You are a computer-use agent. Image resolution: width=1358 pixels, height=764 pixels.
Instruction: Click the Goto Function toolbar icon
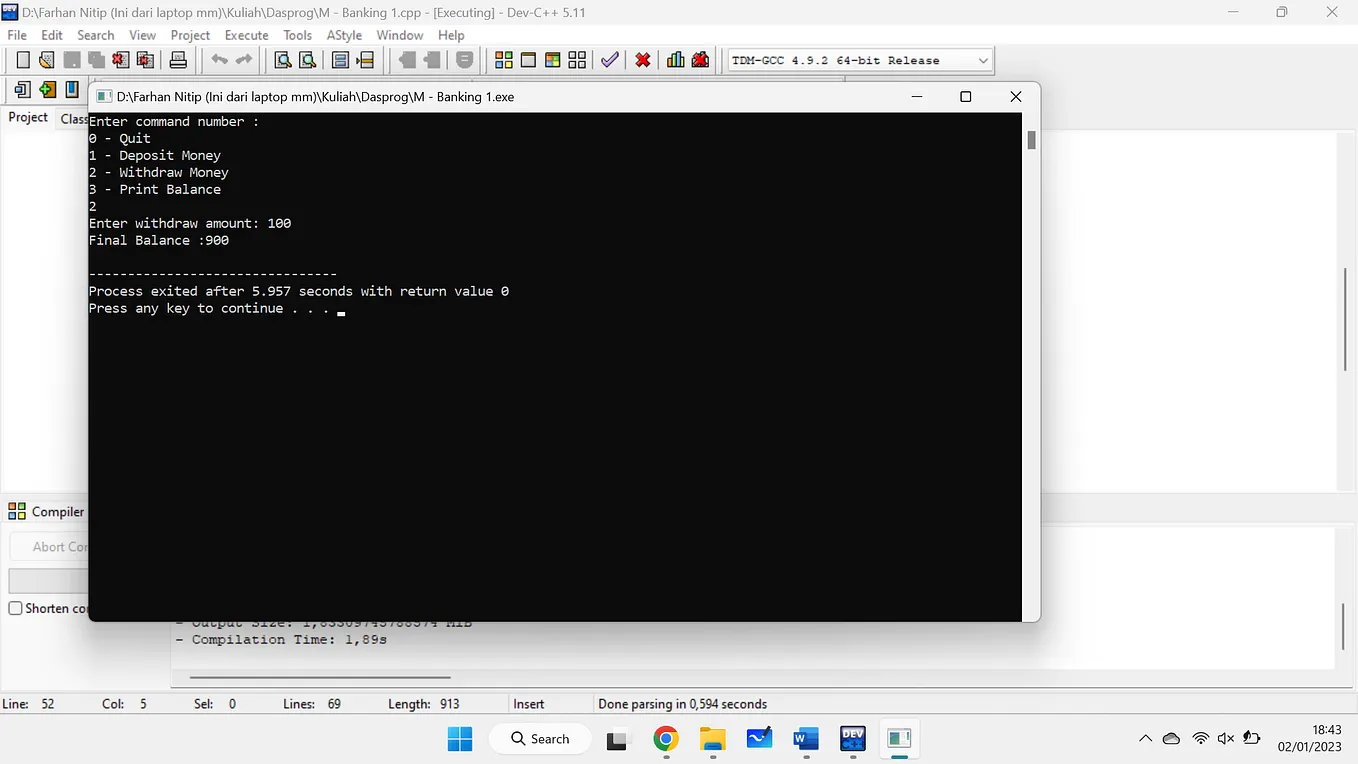pyautogui.click(x=340, y=60)
